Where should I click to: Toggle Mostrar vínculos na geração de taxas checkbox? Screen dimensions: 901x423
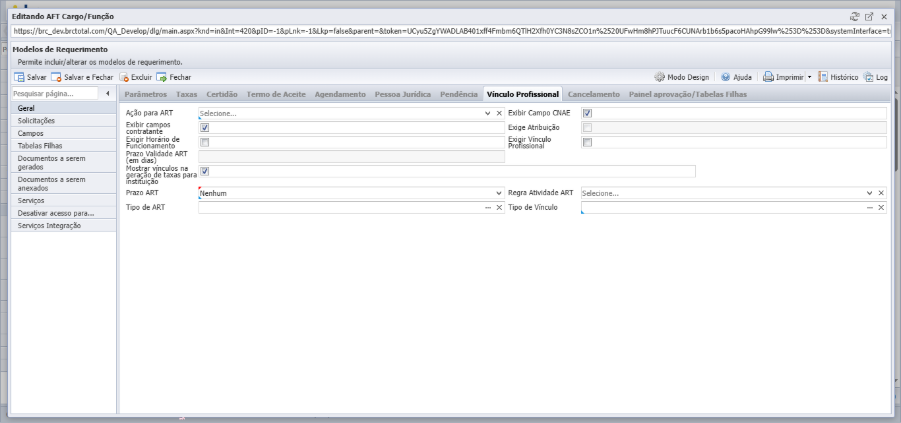[x=205, y=171]
